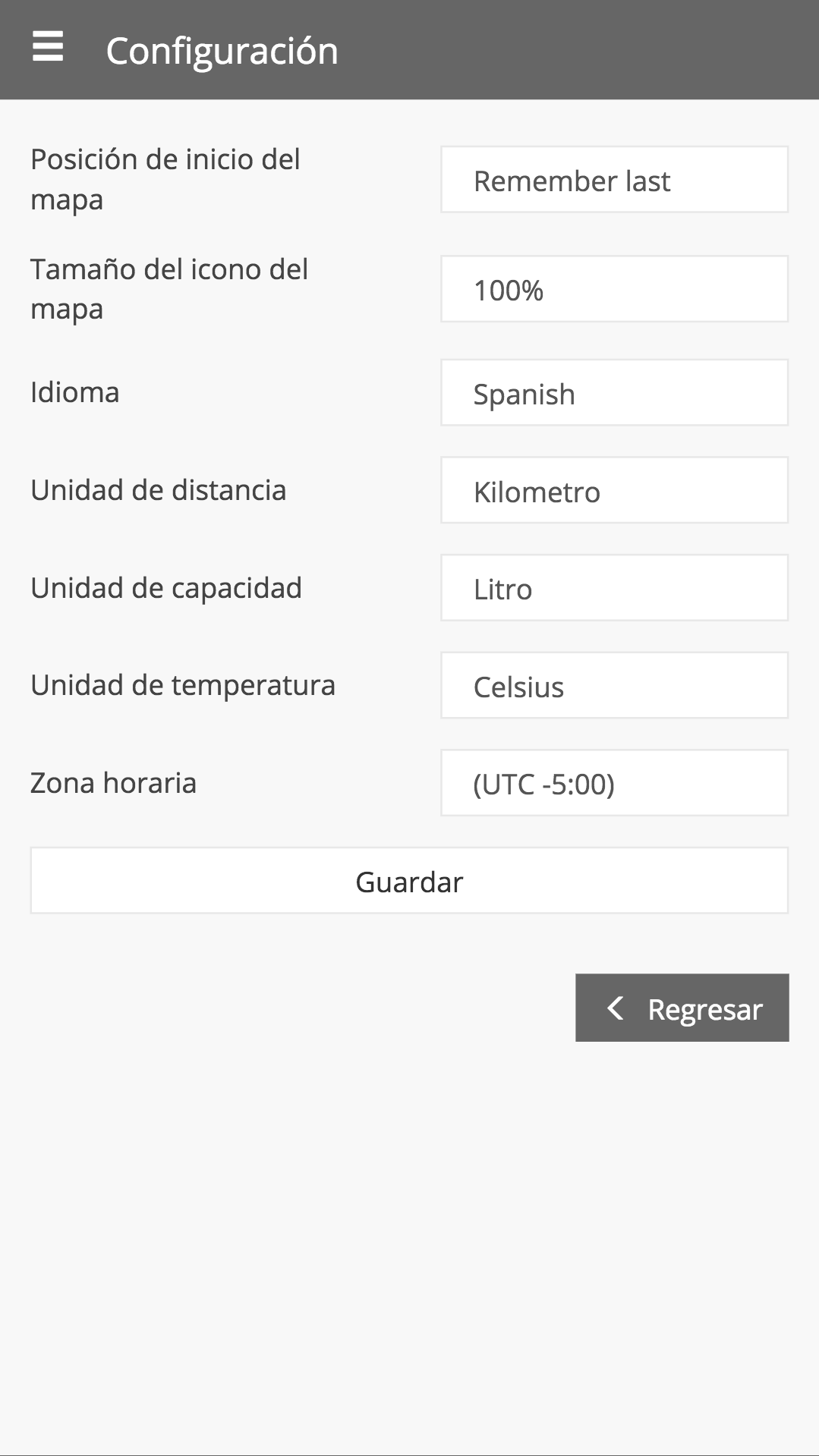Open the hamburger menu icon

coord(48,47)
